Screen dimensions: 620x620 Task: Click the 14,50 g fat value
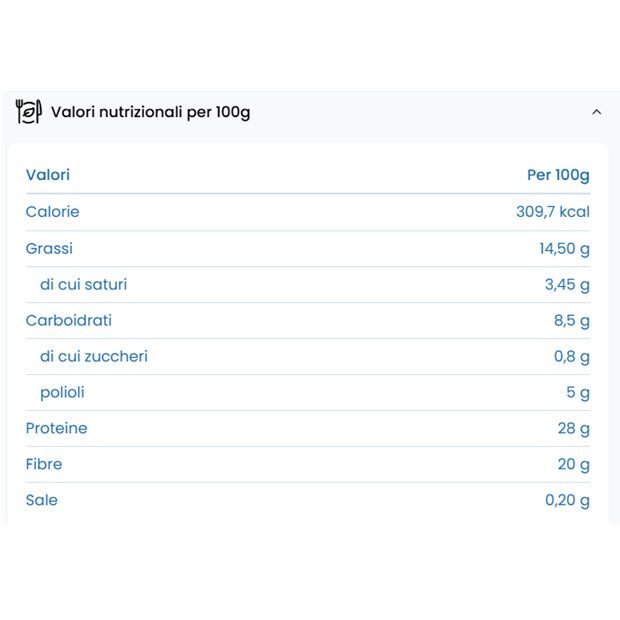pos(564,248)
